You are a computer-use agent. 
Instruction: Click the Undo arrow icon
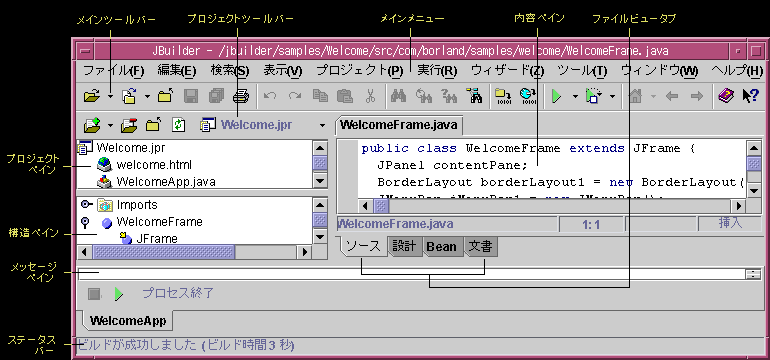[x=270, y=96]
